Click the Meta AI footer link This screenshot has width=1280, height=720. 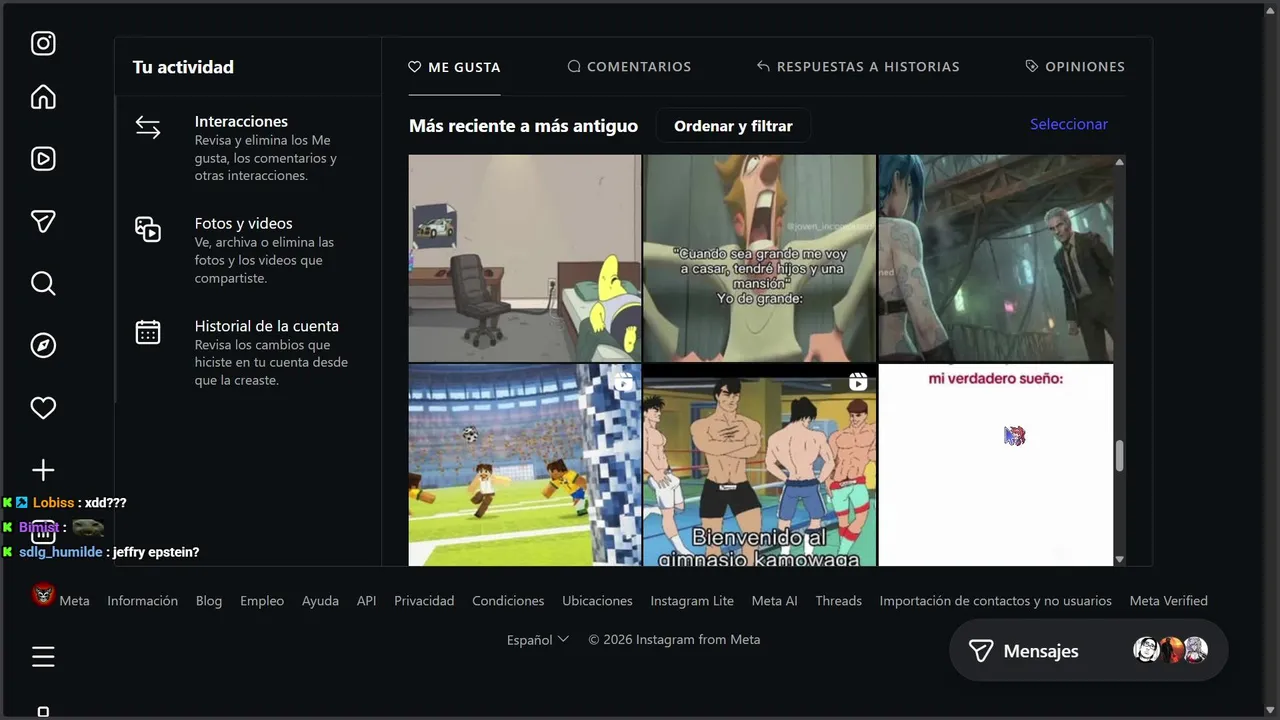click(775, 601)
